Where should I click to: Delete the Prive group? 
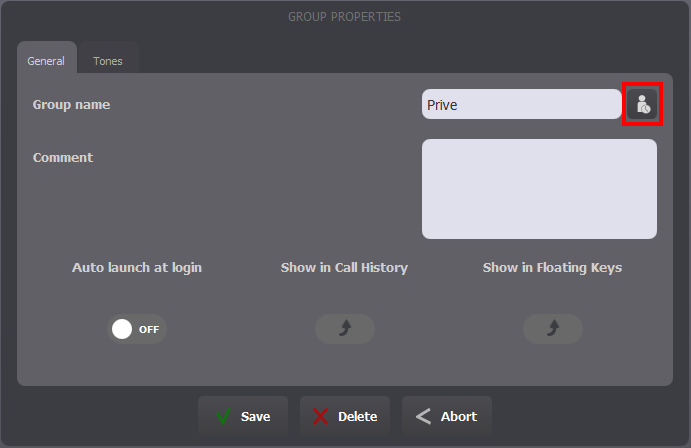[x=345, y=416]
